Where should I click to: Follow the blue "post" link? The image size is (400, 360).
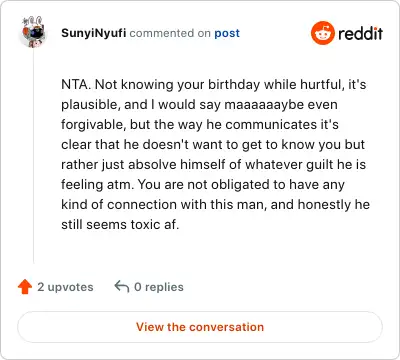click(x=227, y=33)
